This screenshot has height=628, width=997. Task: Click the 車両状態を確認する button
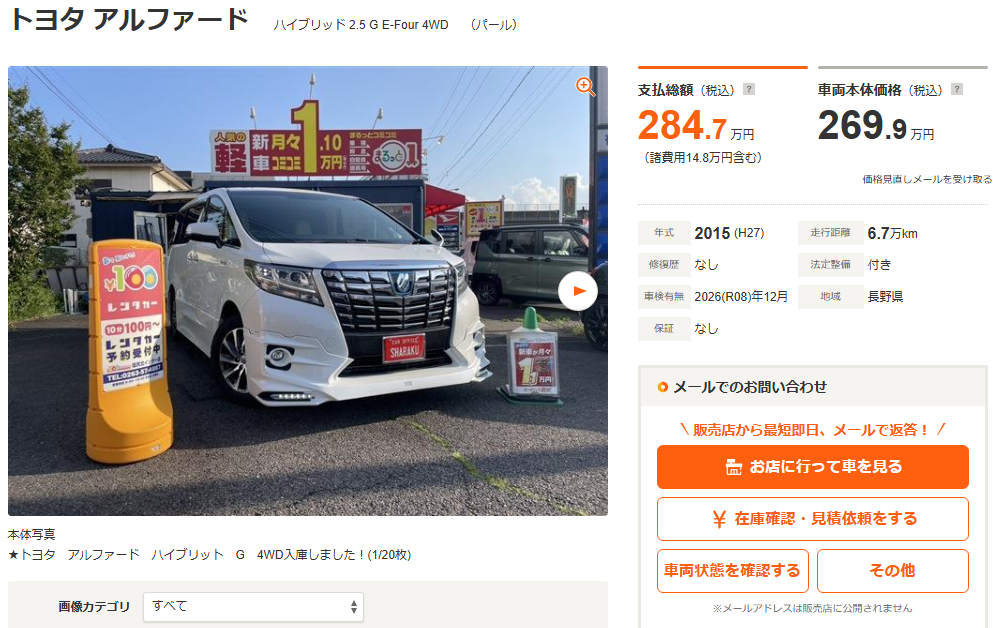pos(732,571)
